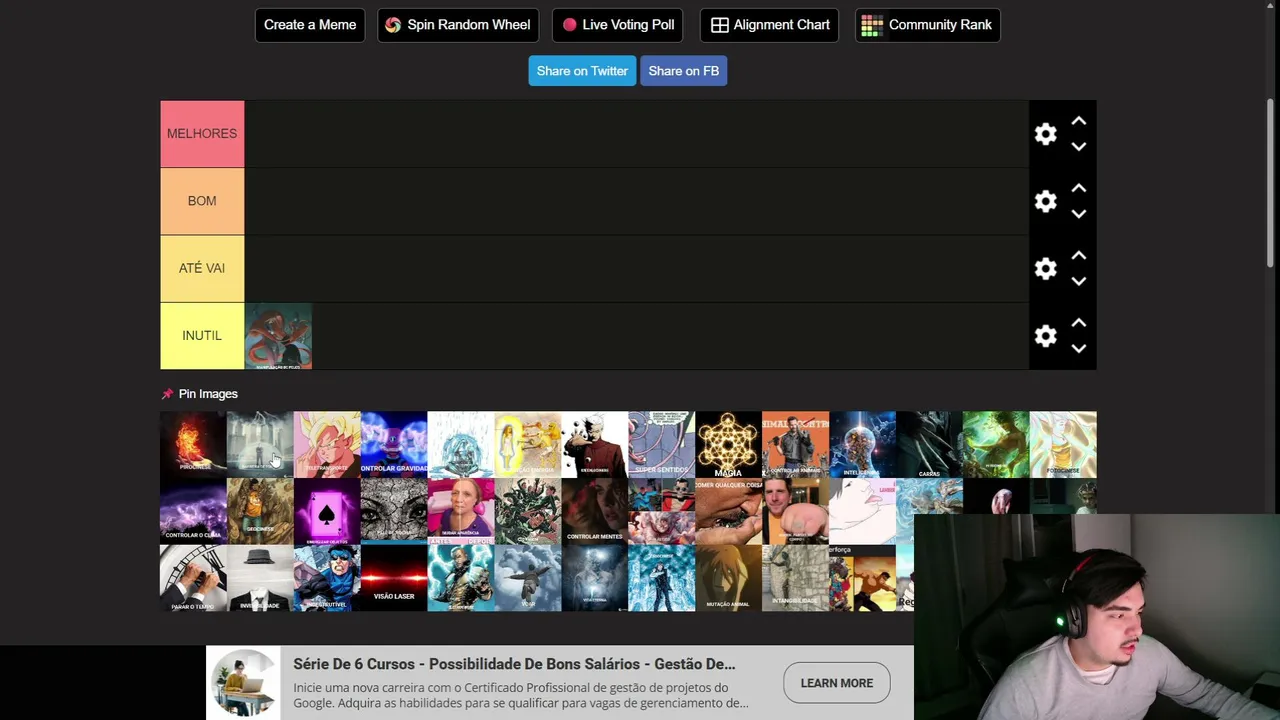Open settings gear for MELHORES tier
Viewport: 1280px width, 720px height.
pyautogui.click(x=1045, y=134)
